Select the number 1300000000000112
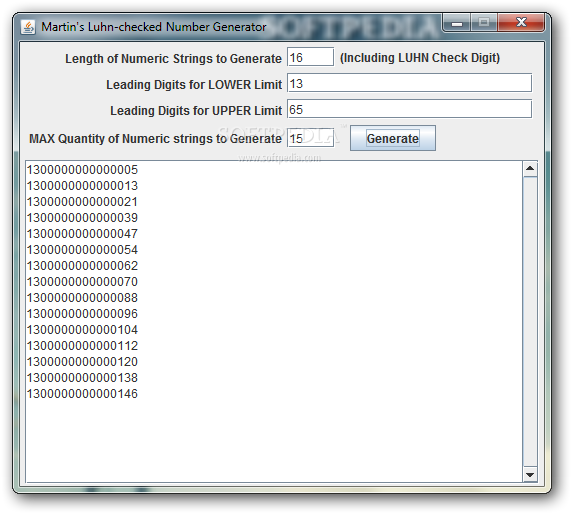This screenshot has width=572, height=514. click(82, 346)
